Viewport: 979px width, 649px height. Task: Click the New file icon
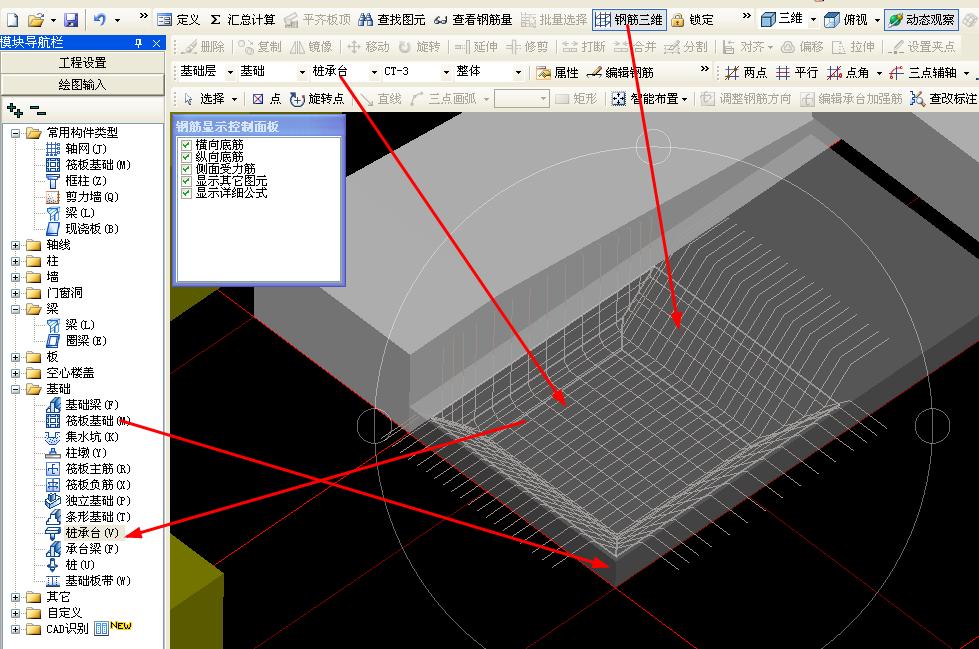(x=12, y=20)
